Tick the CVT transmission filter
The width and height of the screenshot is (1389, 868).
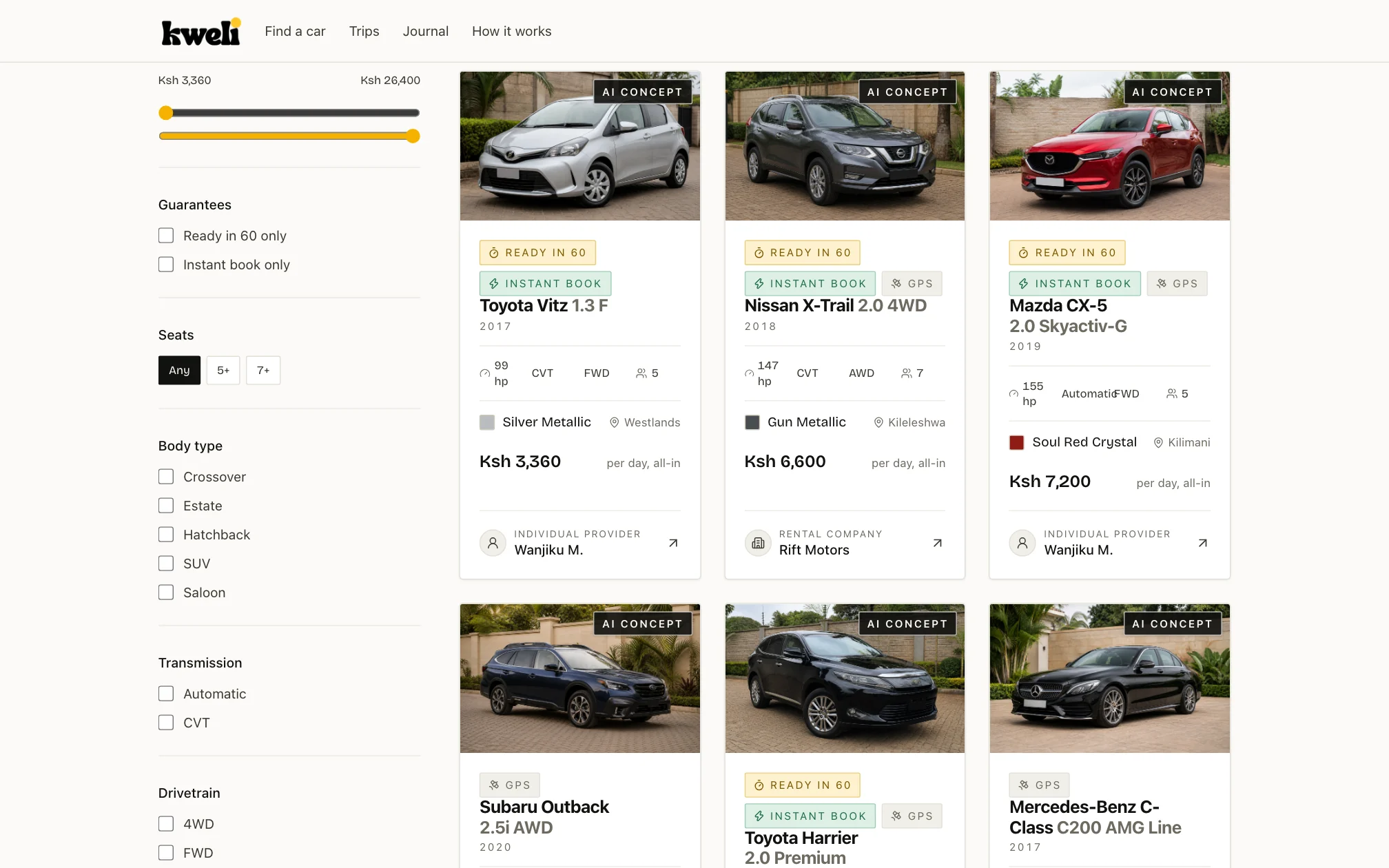tap(166, 723)
